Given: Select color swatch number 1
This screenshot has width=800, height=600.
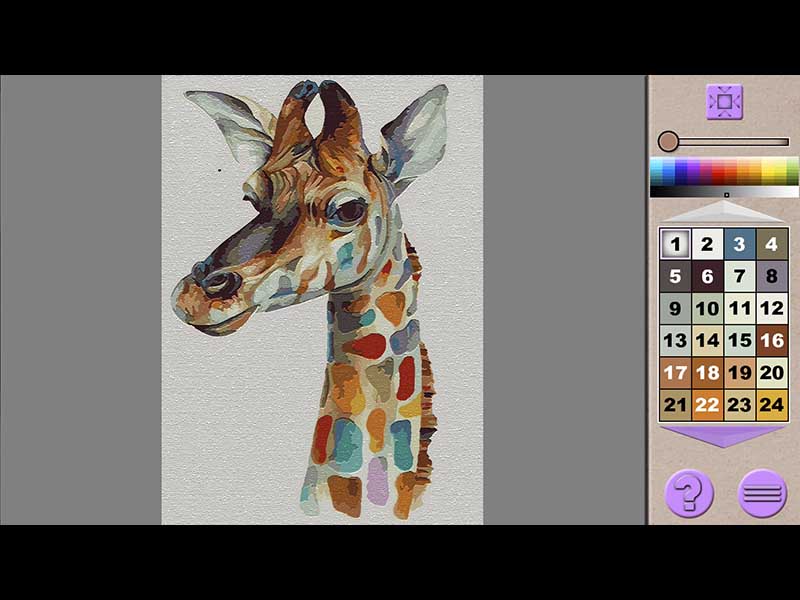Looking at the screenshot, I should coord(677,244).
